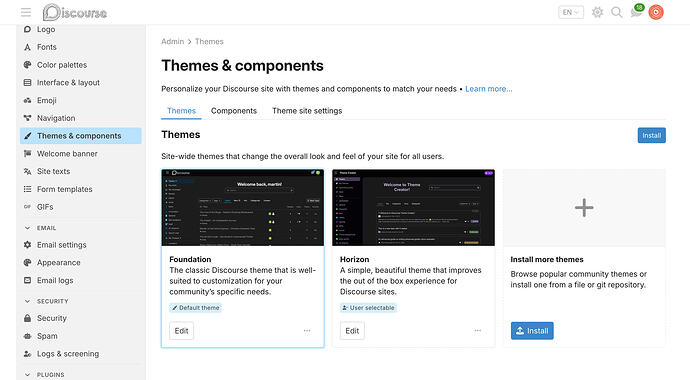The height and width of the screenshot is (380, 690).
Task: Click the plus icon install placeholder
Action: [x=584, y=208]
